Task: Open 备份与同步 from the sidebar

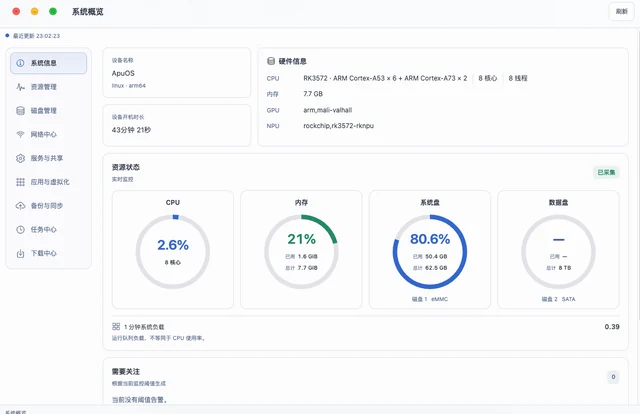Action: pyautogui.click(x=49, y=206)
